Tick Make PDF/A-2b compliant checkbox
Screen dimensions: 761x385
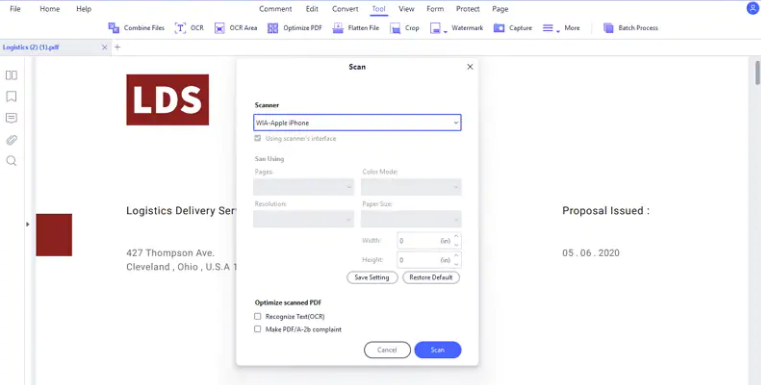tap(258, 329)
